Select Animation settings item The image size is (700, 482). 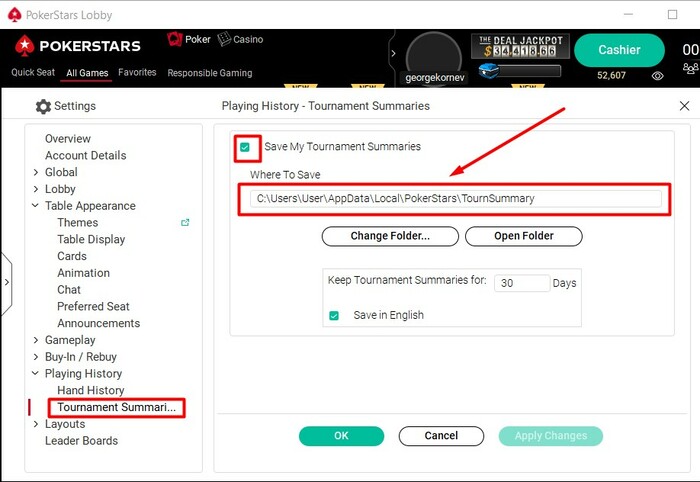[83, 273]
